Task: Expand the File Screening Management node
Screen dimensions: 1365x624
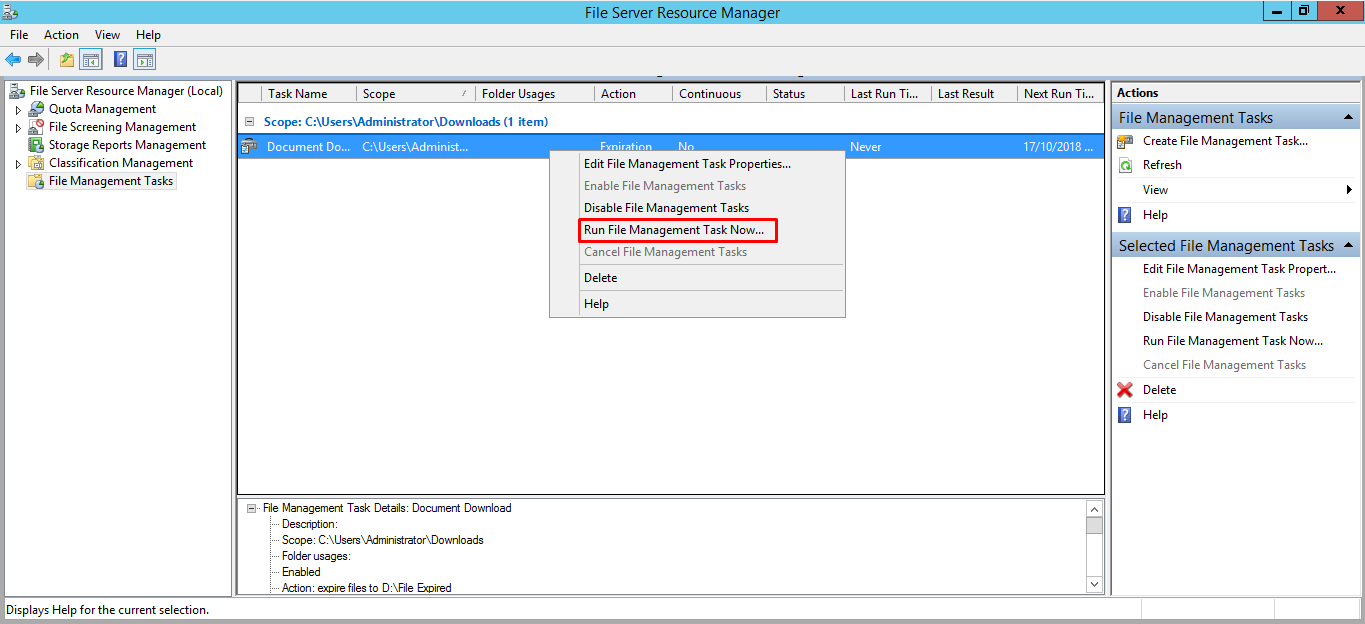Action: (18, 128)
